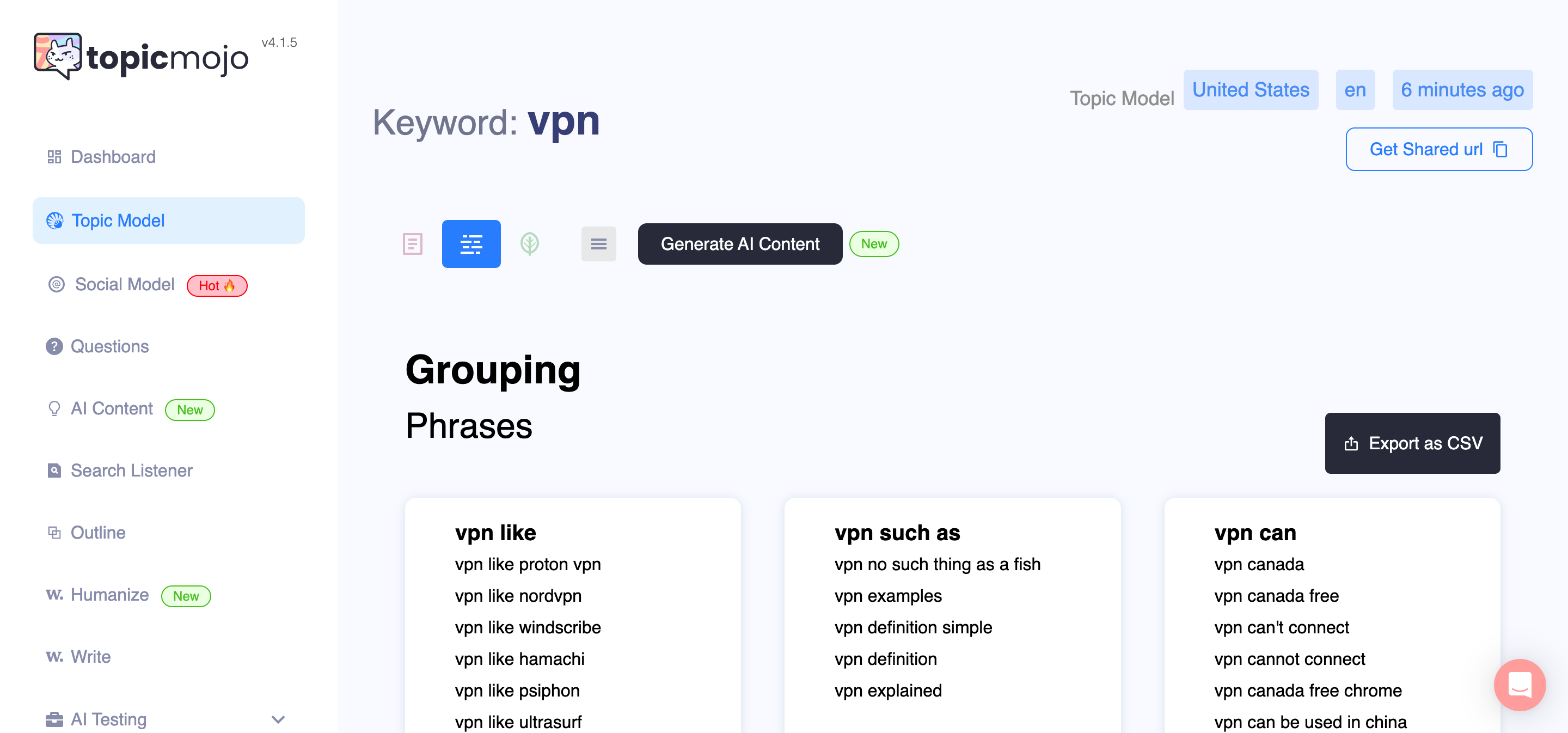Open Humanize in the sidebar

click(x=109, y=595)
